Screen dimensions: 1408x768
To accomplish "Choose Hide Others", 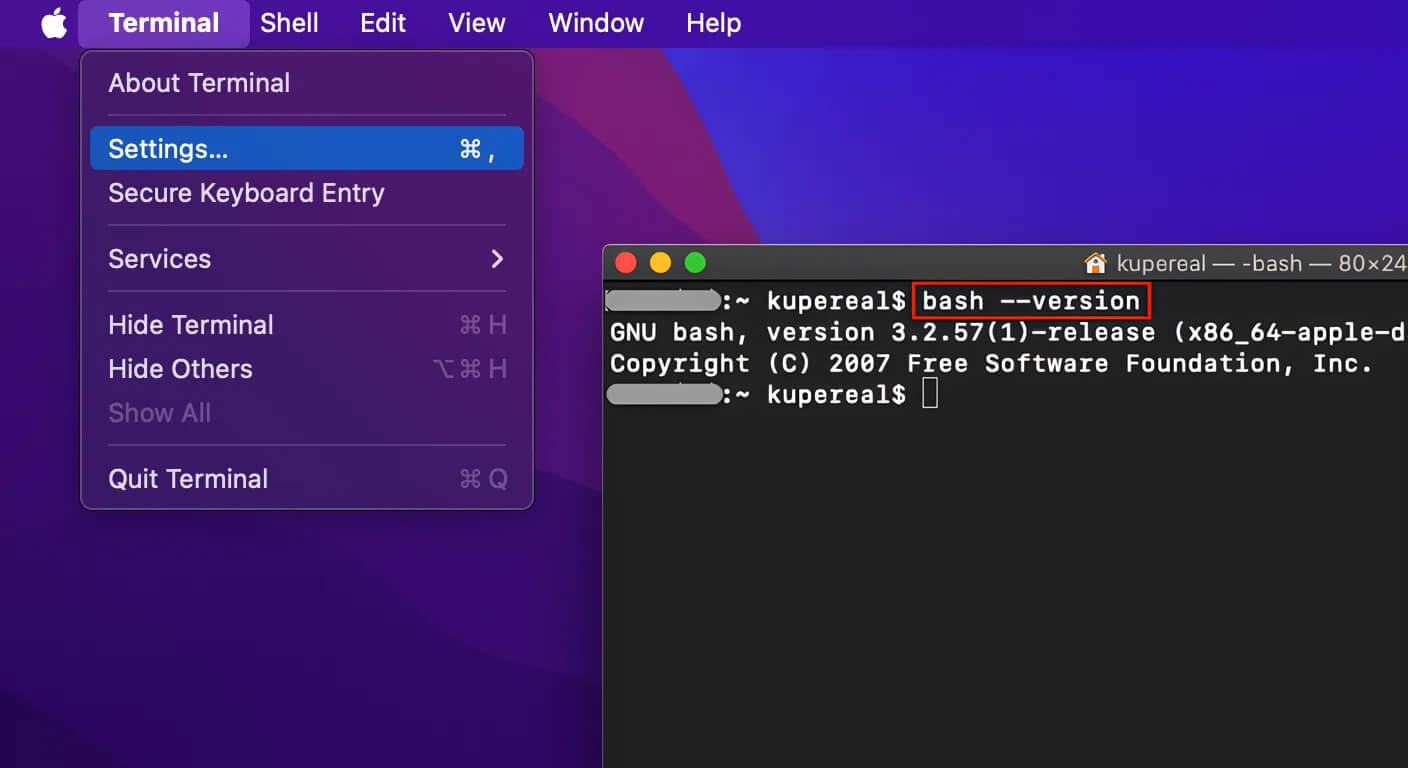I will (307, 369).
